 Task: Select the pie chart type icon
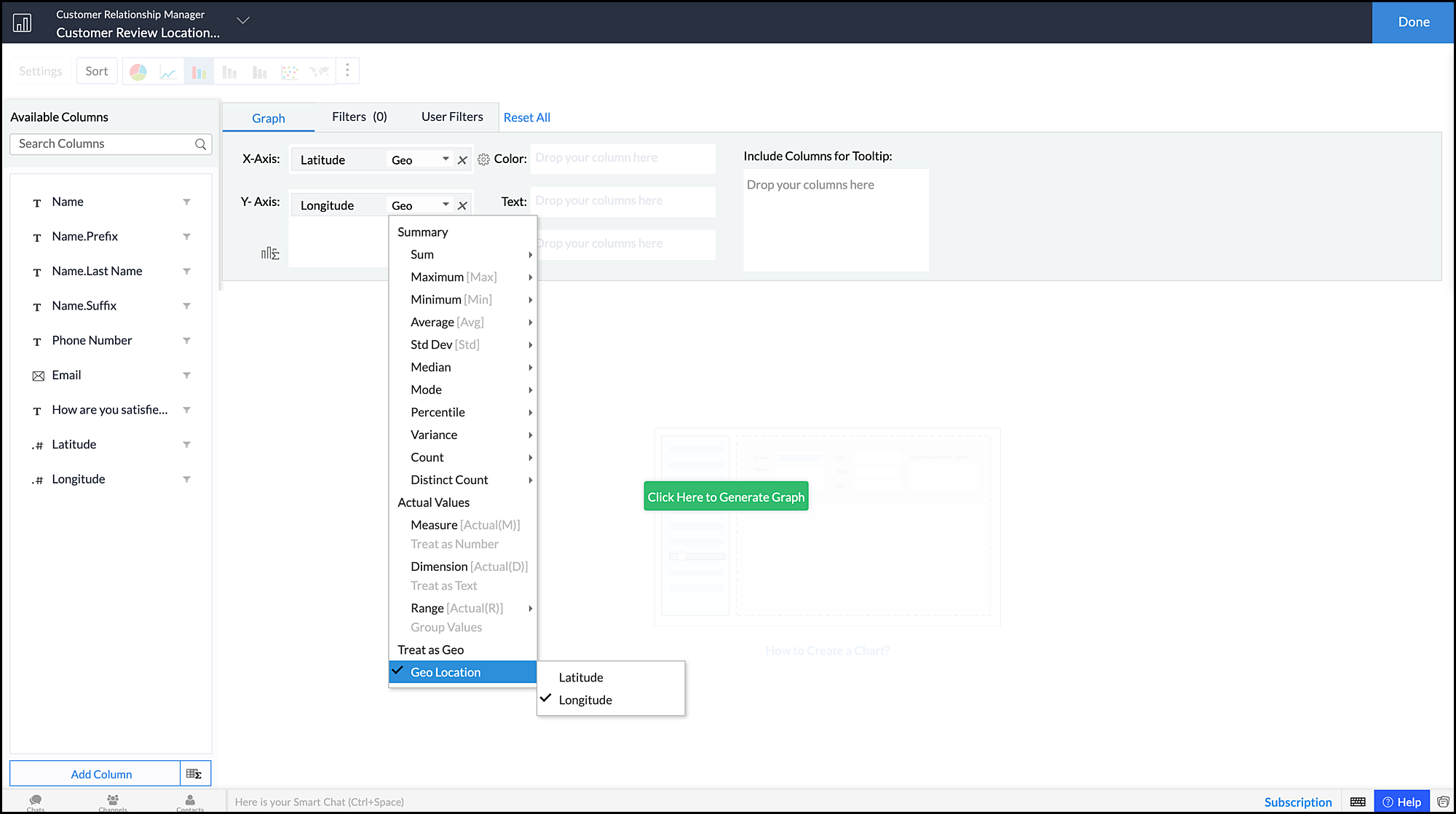click(138, 71)
